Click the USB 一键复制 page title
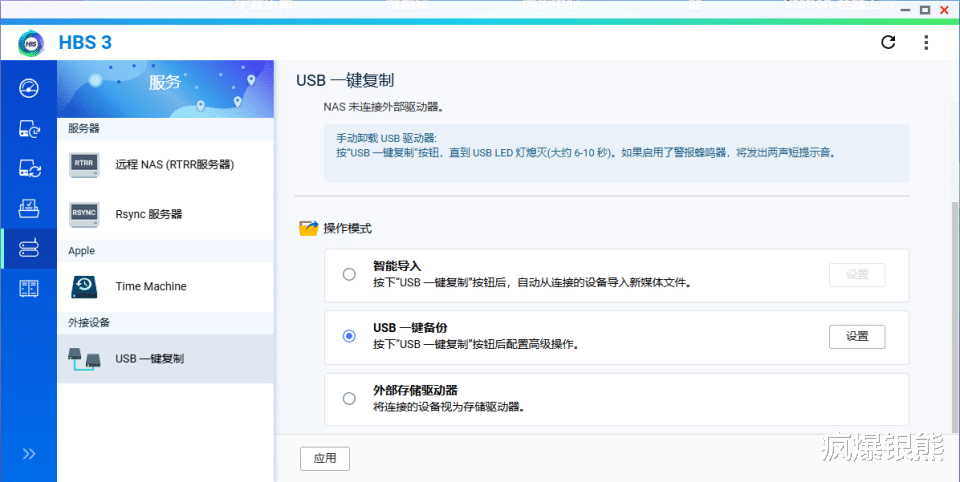 345,80
